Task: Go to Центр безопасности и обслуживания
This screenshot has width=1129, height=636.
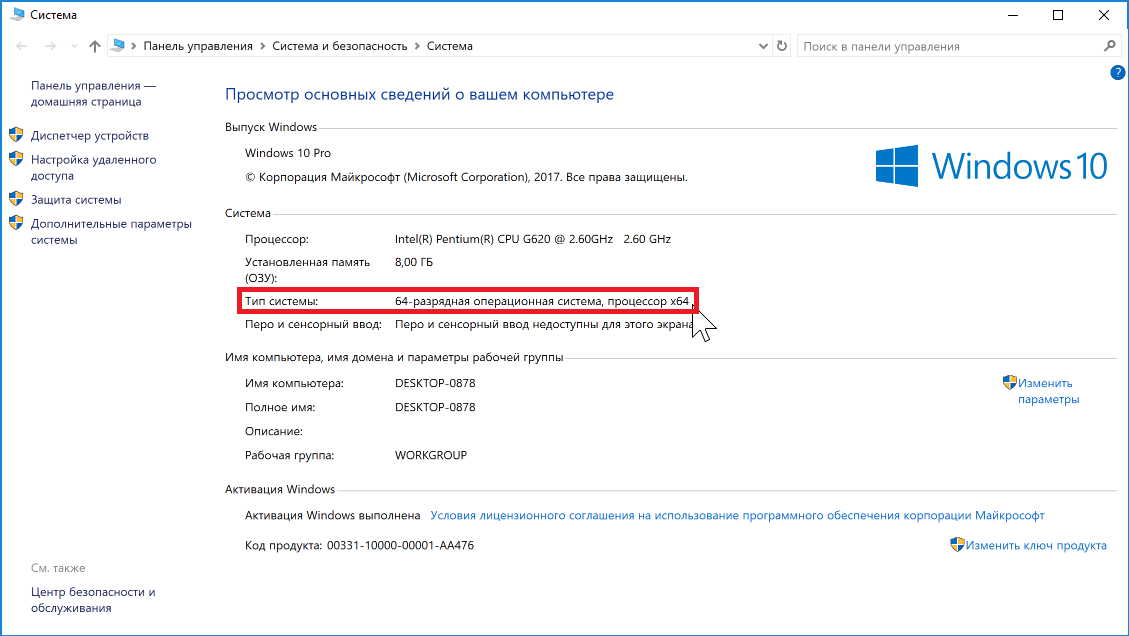Action: tap(92, 599)
